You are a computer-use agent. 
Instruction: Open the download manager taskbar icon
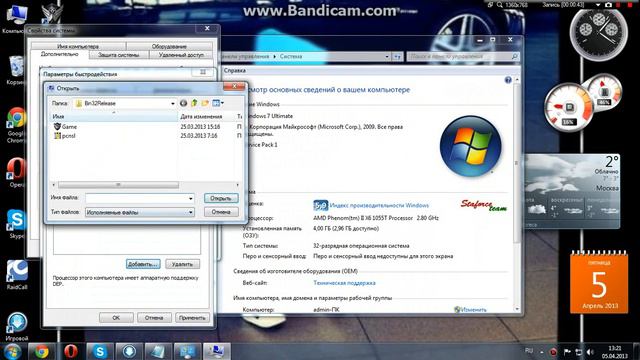point(129,351)
